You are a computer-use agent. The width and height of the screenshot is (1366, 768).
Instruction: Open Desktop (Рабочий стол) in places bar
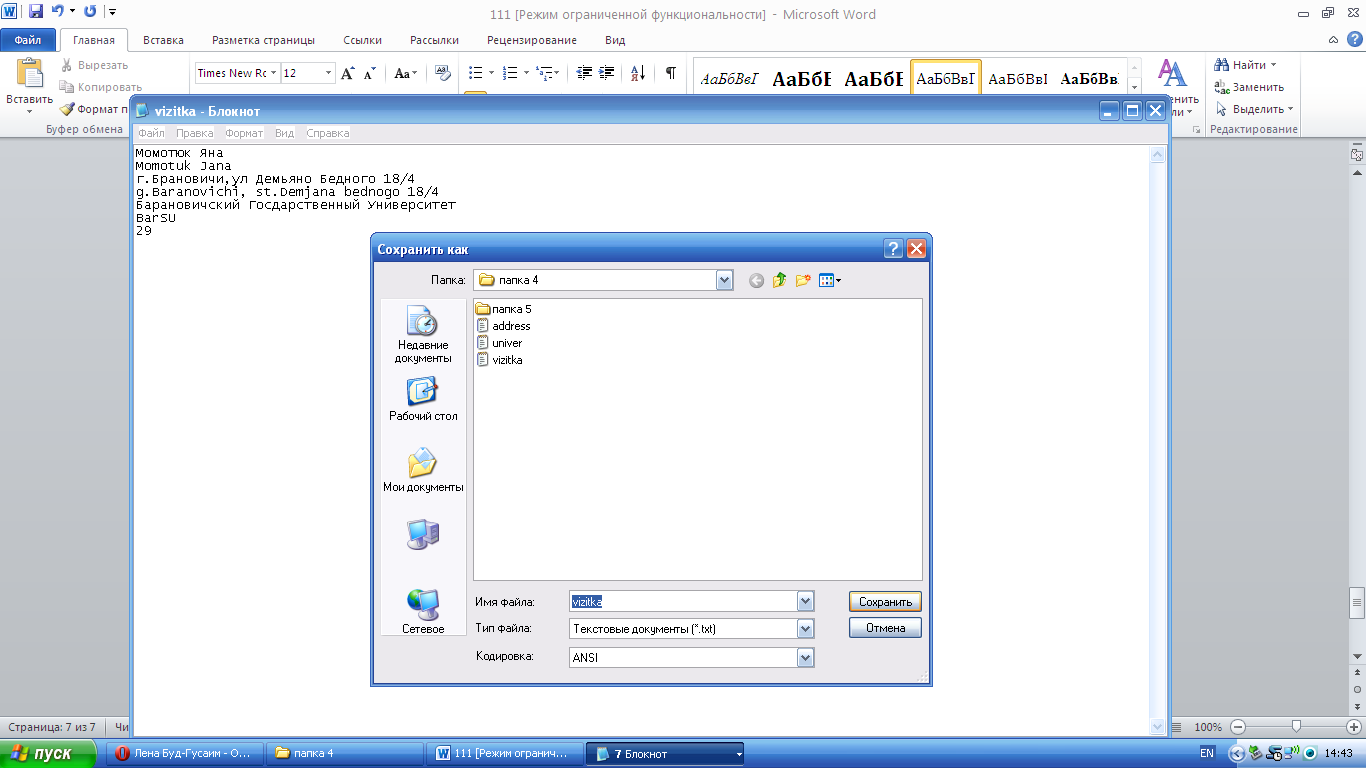pyautogui.click(x=423, y=399)
